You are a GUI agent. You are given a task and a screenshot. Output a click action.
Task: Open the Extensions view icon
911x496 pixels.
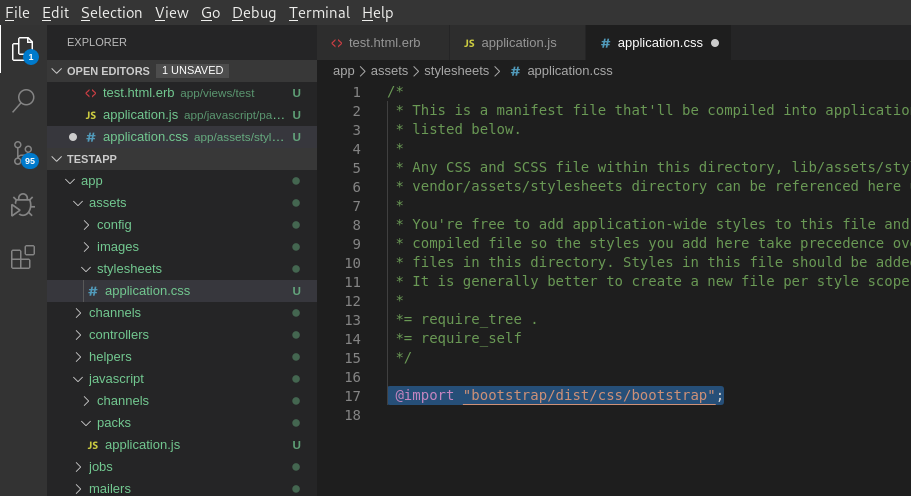(22, 258)
